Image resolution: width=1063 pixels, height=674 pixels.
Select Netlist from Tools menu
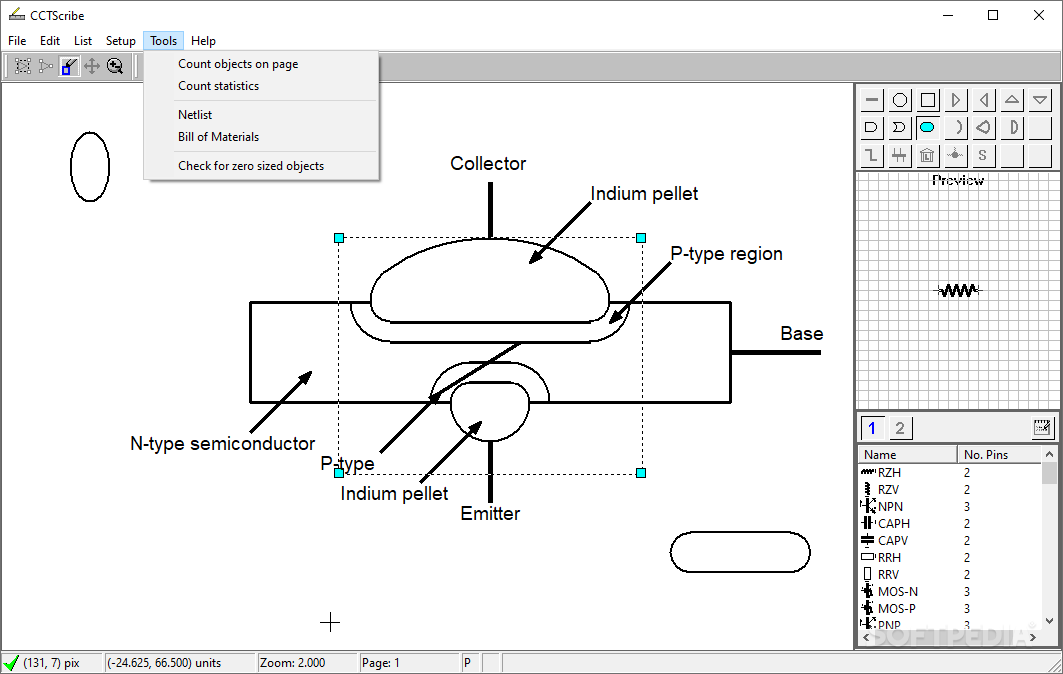click(x=261, y=115)
